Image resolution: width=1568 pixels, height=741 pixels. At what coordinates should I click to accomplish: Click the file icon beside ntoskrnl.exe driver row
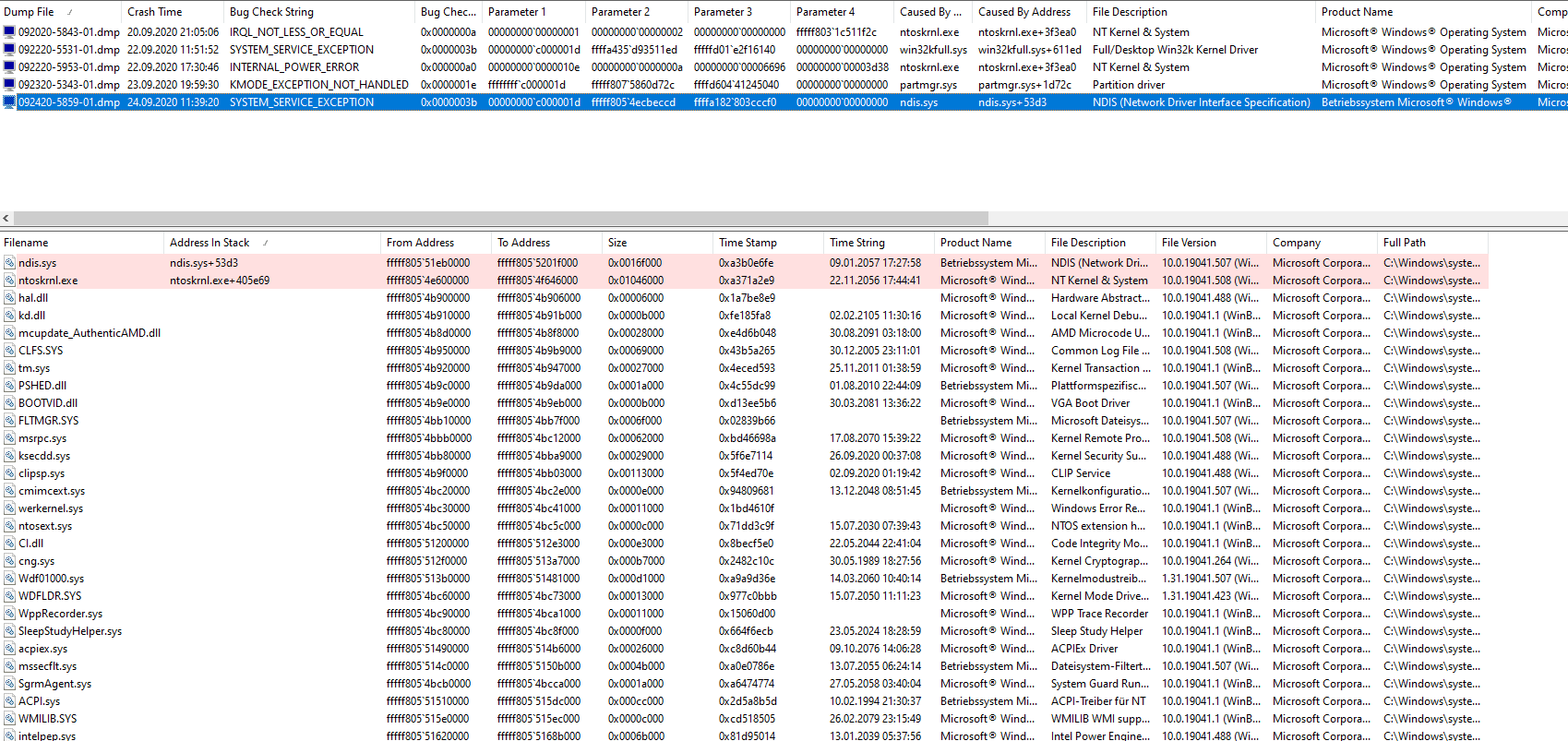coord(9,281)
